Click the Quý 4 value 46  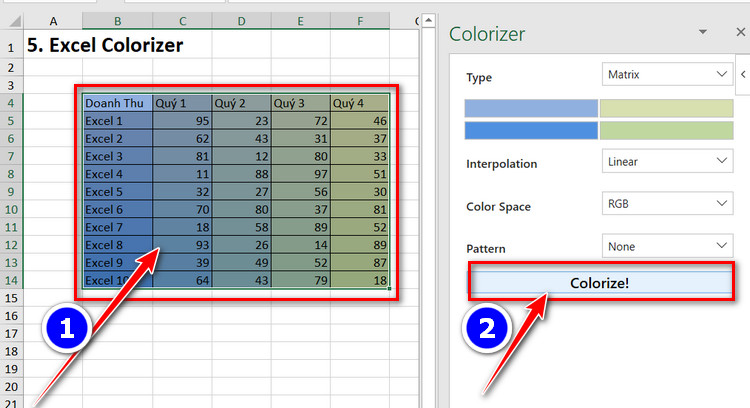point(359,121)
